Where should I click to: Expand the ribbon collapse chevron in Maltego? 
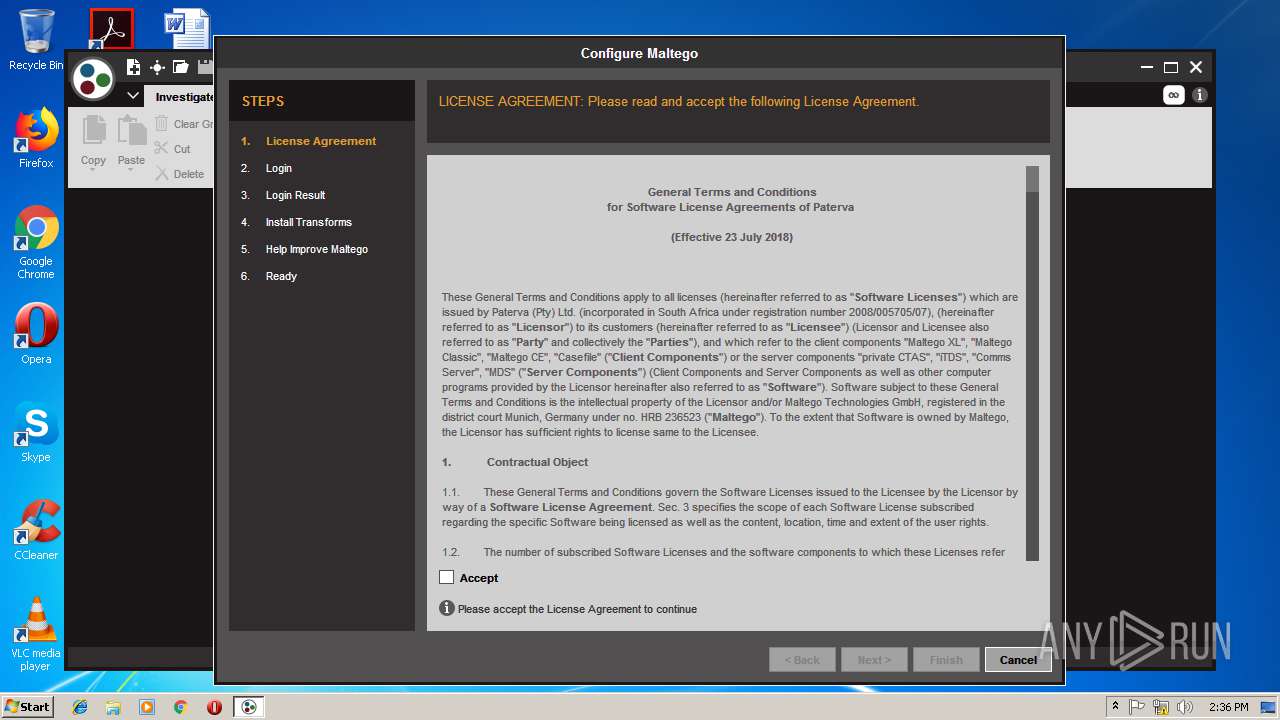click(x=133, y=96)
